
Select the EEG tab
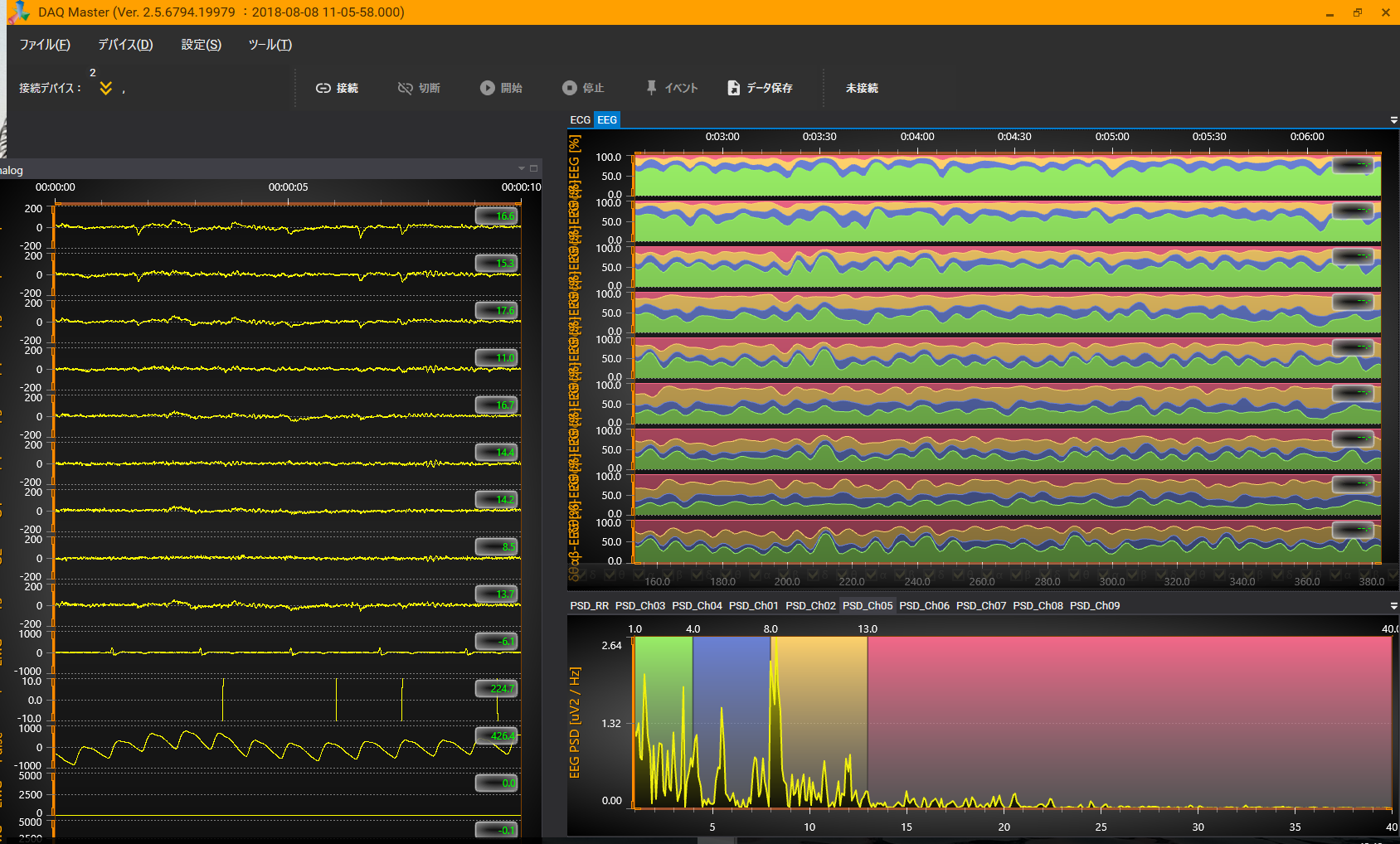pos(607,120)
